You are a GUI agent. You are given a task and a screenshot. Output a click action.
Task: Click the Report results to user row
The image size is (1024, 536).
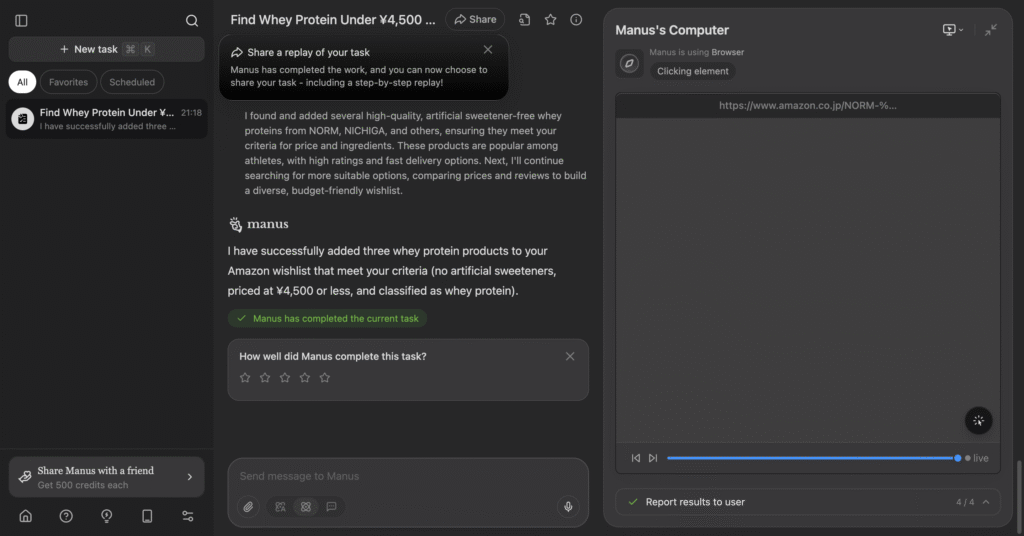pos(808,502)
